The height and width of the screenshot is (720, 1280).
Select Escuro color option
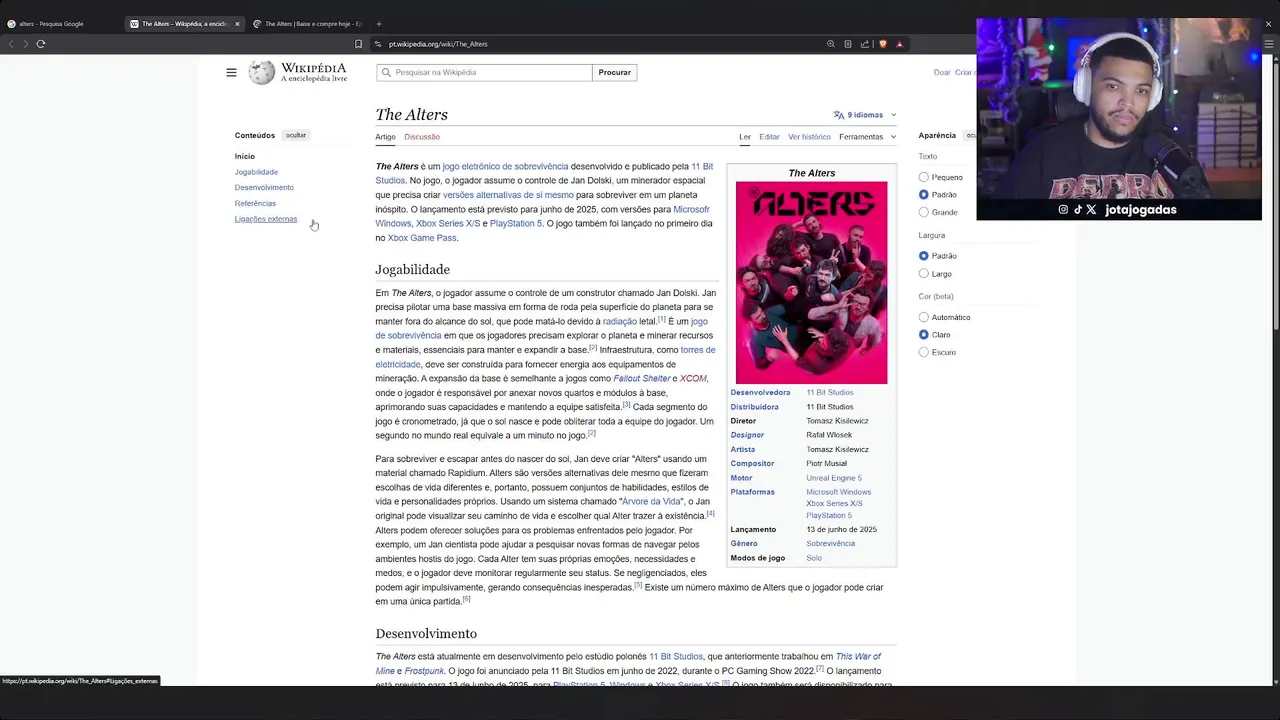pyautogui.click(x=923, y=352)
